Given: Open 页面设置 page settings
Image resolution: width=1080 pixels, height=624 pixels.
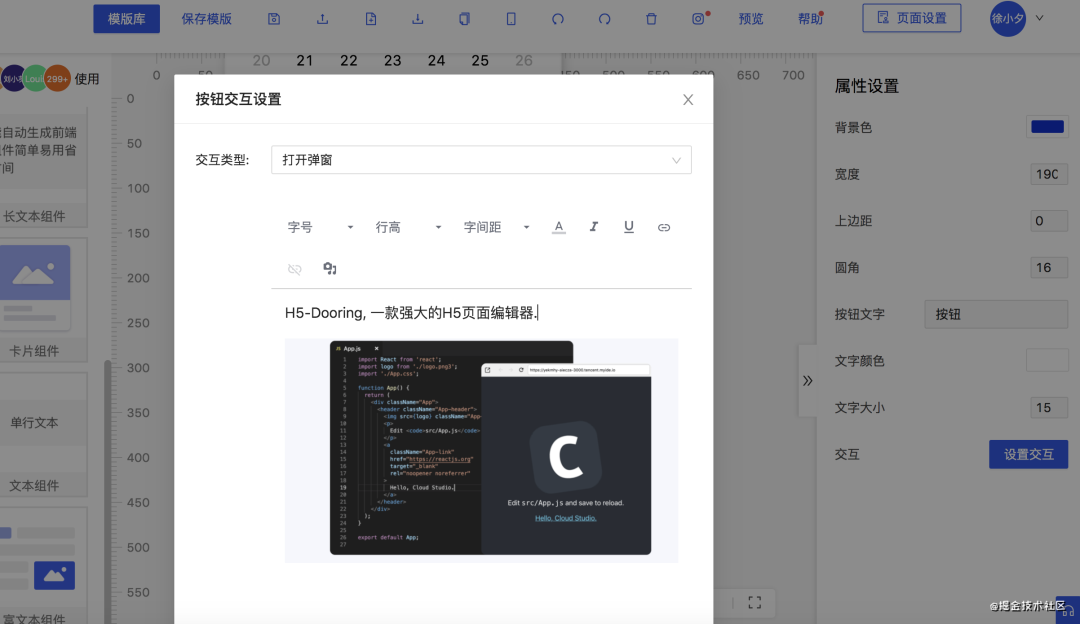Looking at the screenshot, I should [x=911, y=18].
